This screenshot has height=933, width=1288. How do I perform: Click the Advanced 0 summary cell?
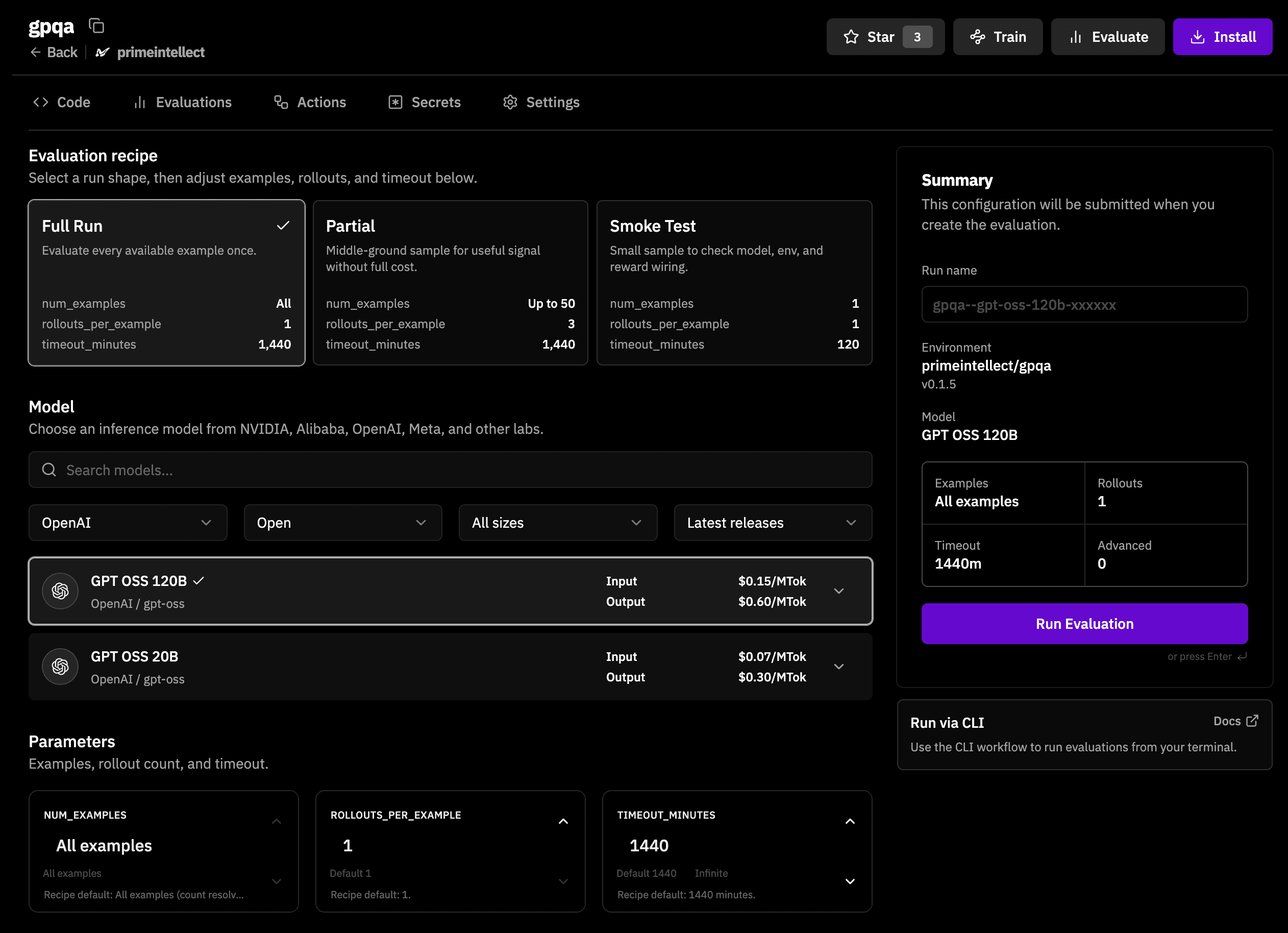1166,555
